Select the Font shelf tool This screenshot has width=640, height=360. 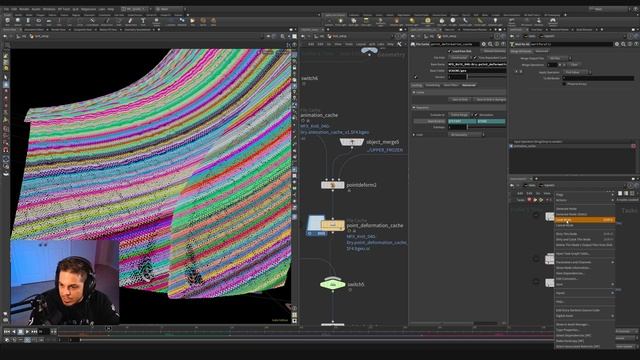143,20
